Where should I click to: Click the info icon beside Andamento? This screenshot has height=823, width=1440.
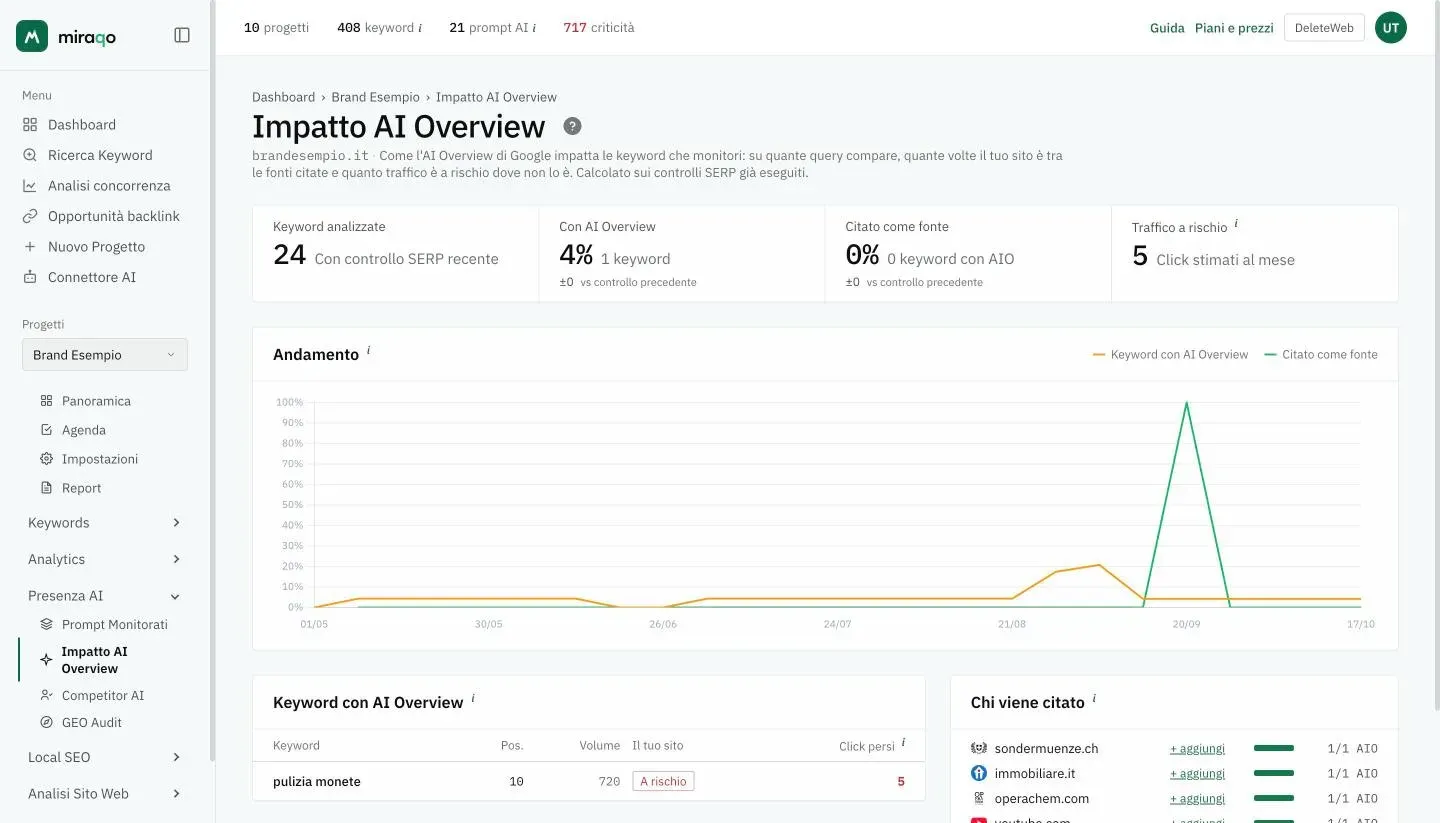[x=368, y=351]
